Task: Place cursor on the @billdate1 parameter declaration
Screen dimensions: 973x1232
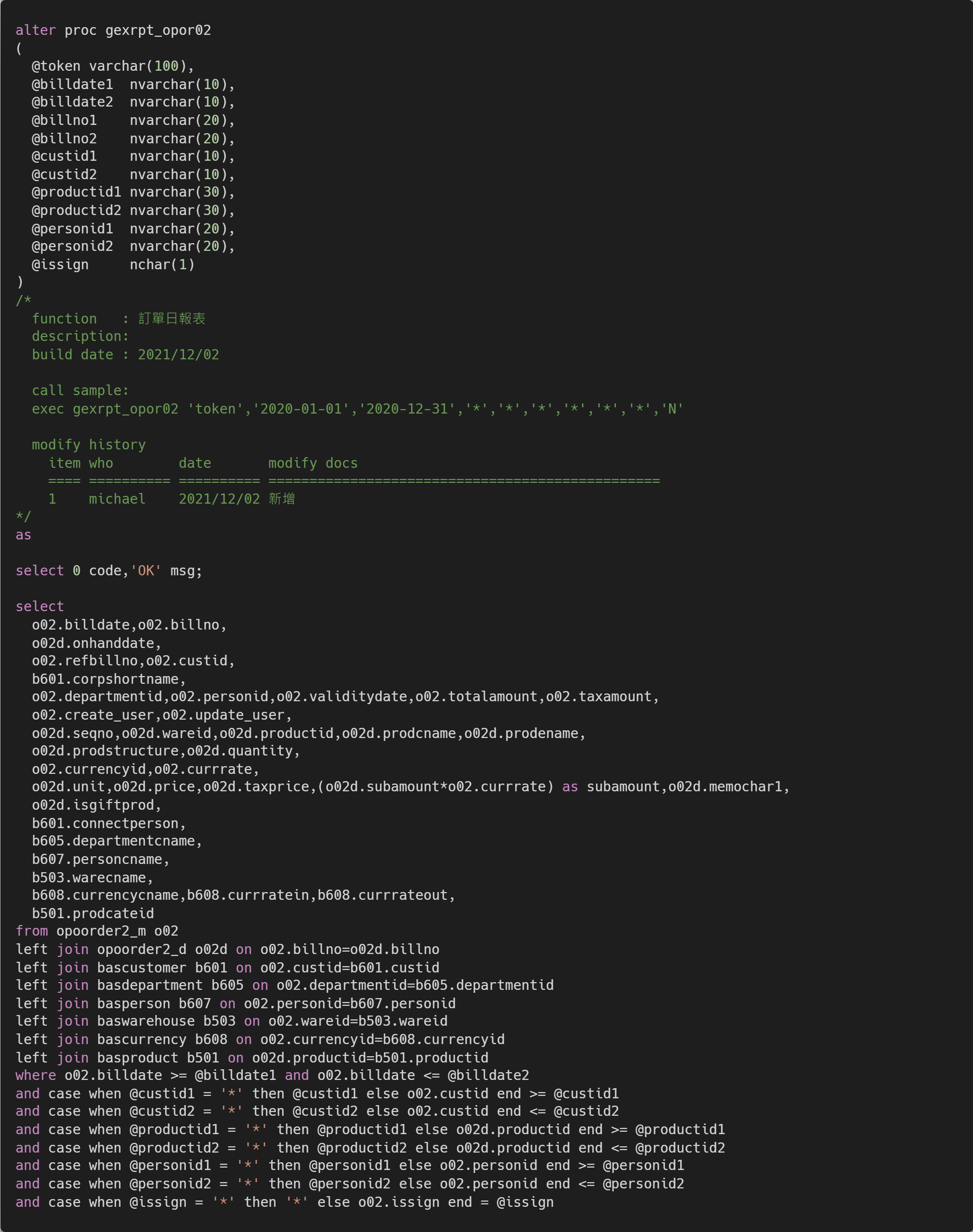Action: click(x=72, y=84)
